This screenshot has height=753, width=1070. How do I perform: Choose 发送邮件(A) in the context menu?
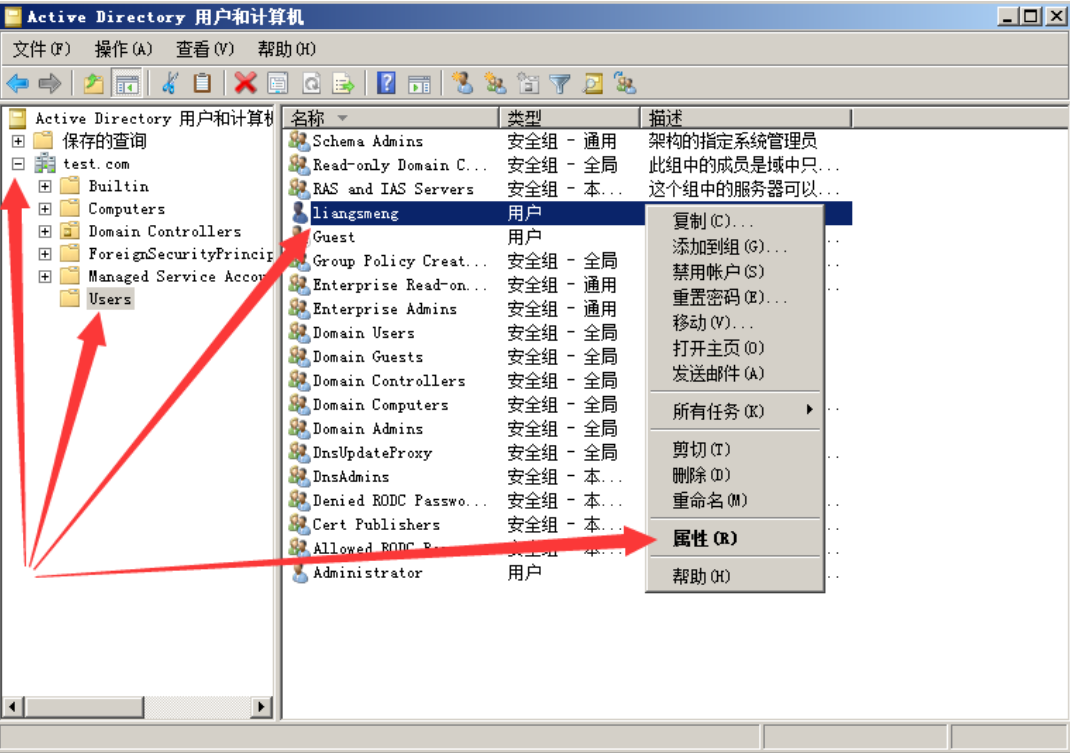(x=735, y=373)
